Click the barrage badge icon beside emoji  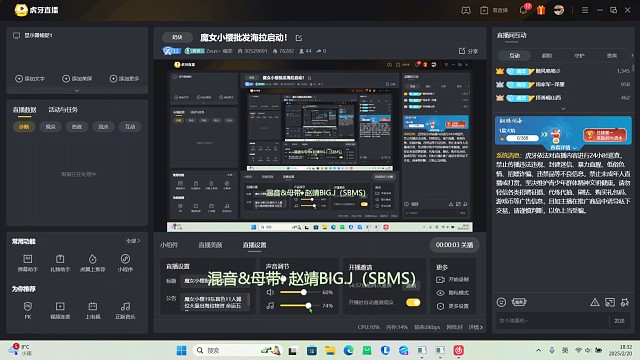(519, 302)
